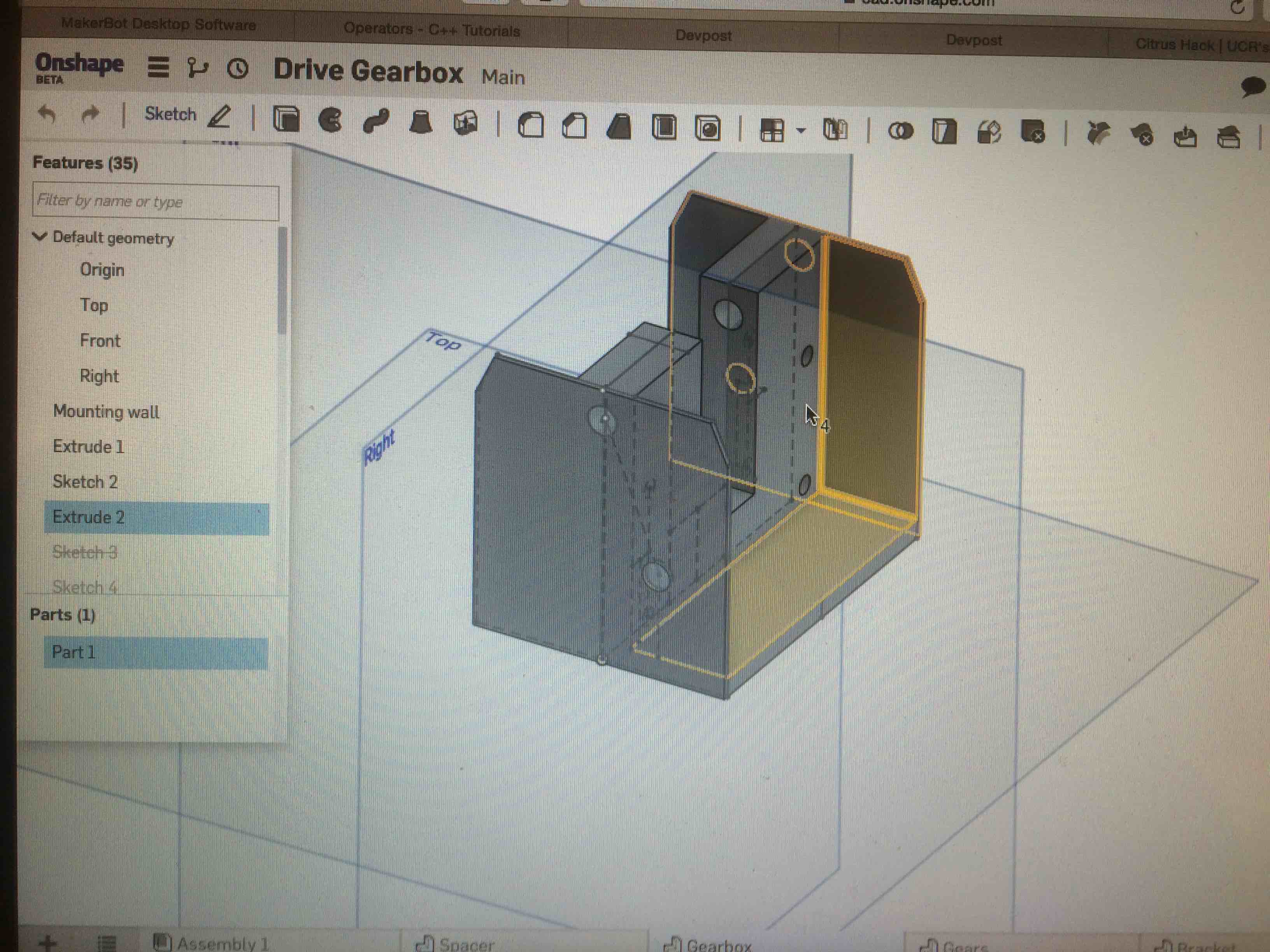
Task: Click the Boolean tool icon
Action: coord(900,131)
